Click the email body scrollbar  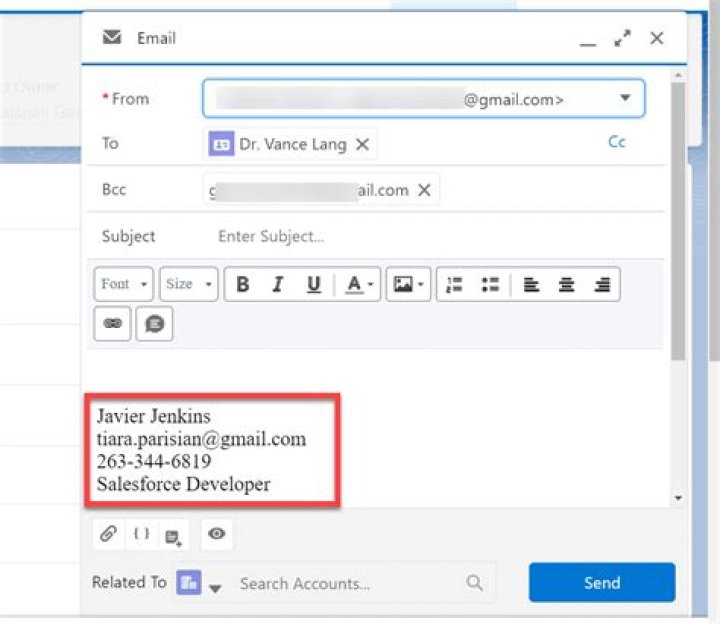pyautogui.click(x=678, y=221)
